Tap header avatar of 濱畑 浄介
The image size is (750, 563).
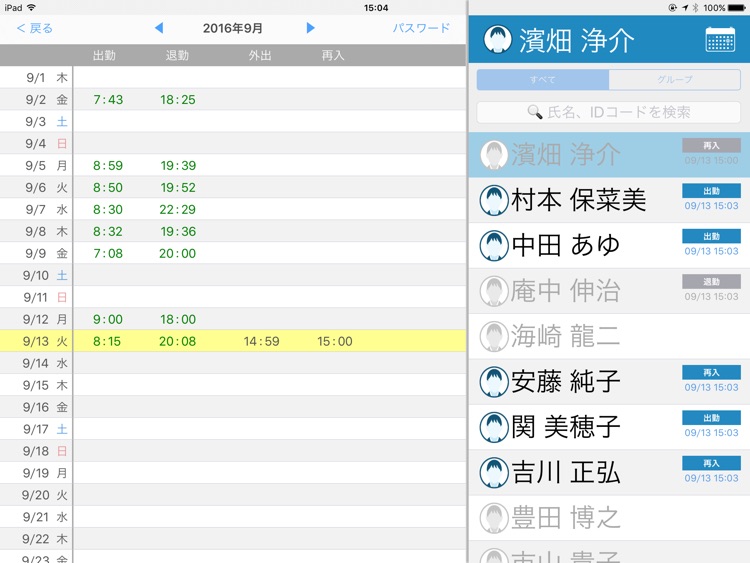coord(497,39)
